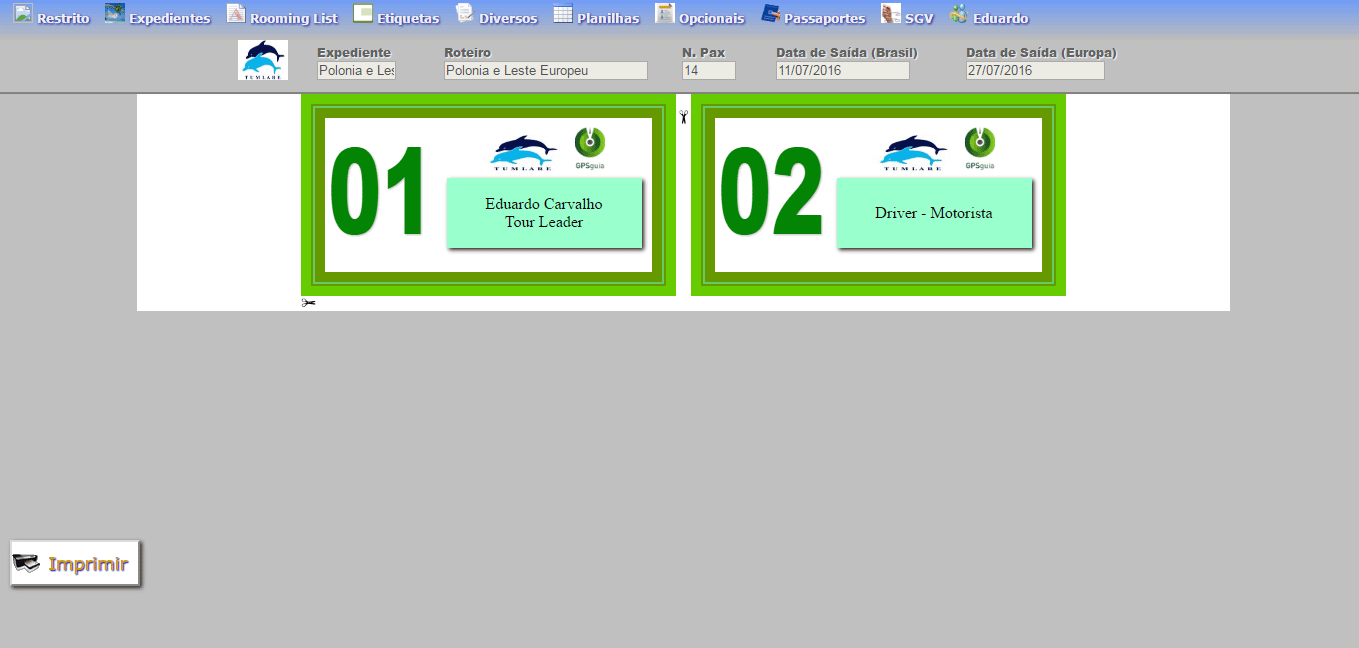Open the Eduardo user menu
The width and height of the screenshot is (1359, 648).
(1000, 18)
